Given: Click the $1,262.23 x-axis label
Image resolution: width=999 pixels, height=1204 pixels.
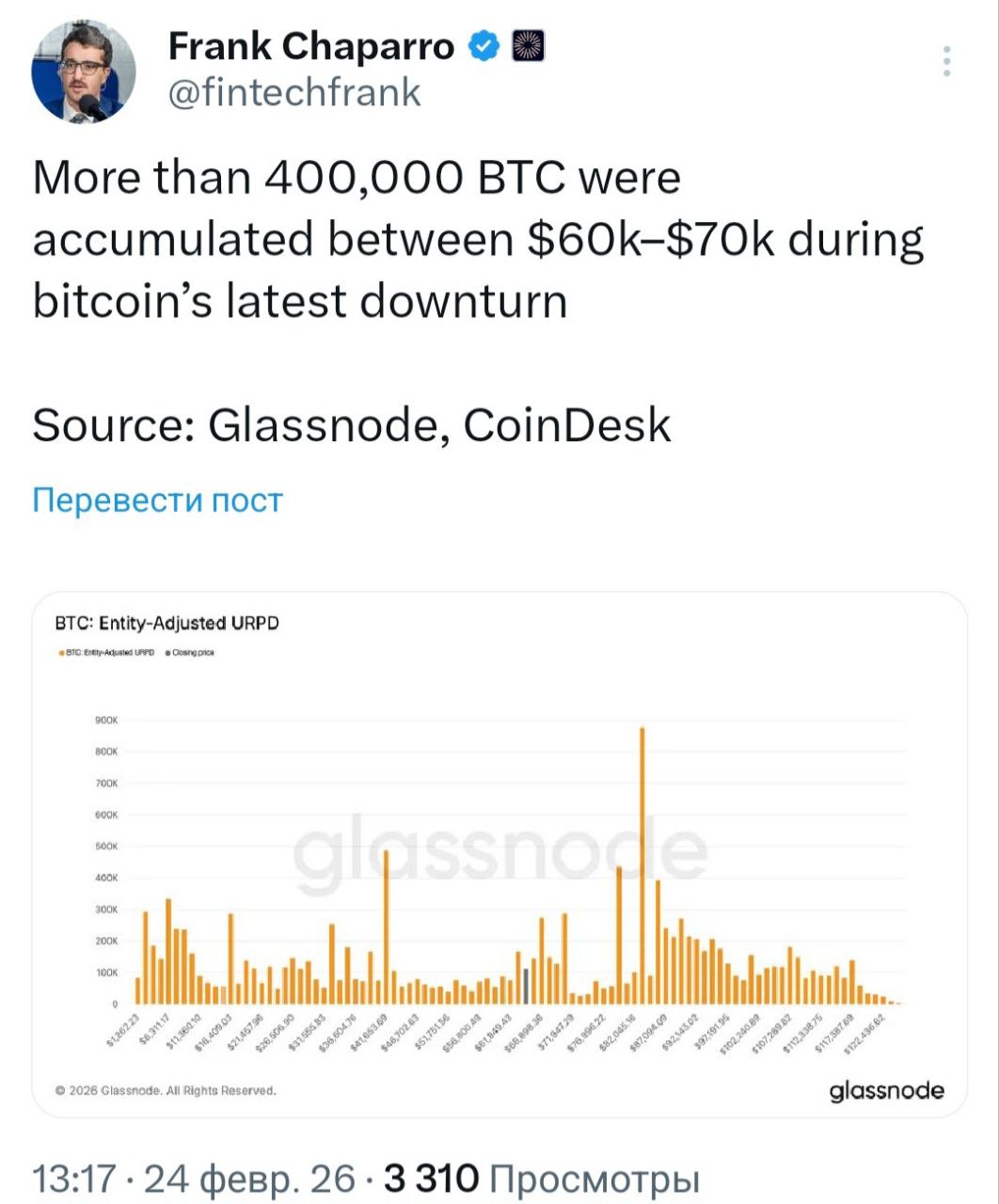Looking at the screenshot, I should click(124, 1032).
